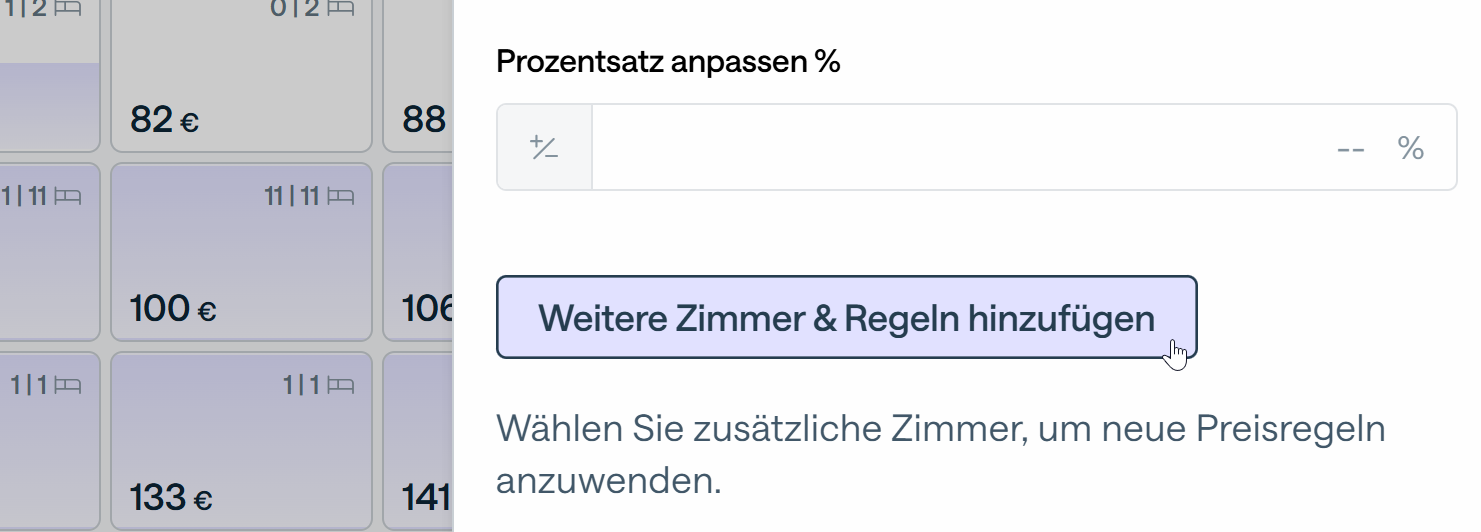This screenshot has width=1481, height=532.
Task: Click the bed icon in the 82 € cell
Action: tap(341, 8)
